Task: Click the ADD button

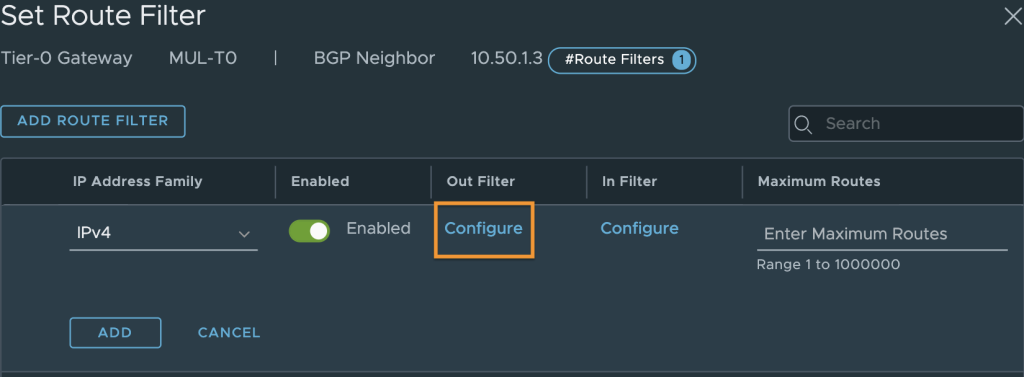Action: (115, 333)
